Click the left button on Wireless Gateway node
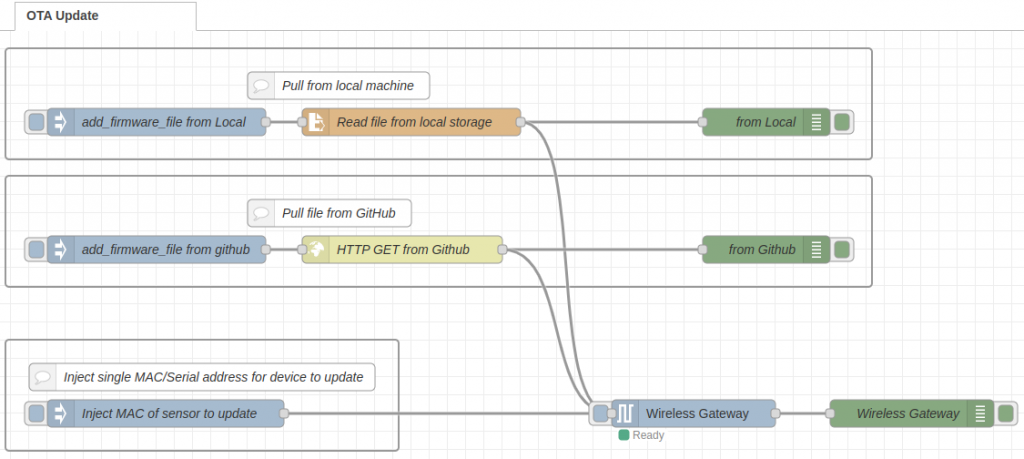This screenshot has width=1024, height=459. [600, 413]
